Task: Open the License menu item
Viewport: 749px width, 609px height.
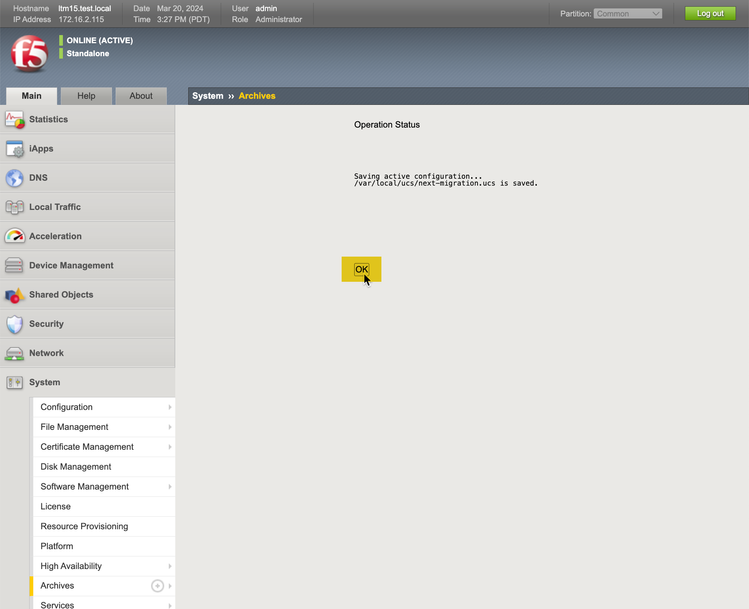Action: [x=104, y=506]
